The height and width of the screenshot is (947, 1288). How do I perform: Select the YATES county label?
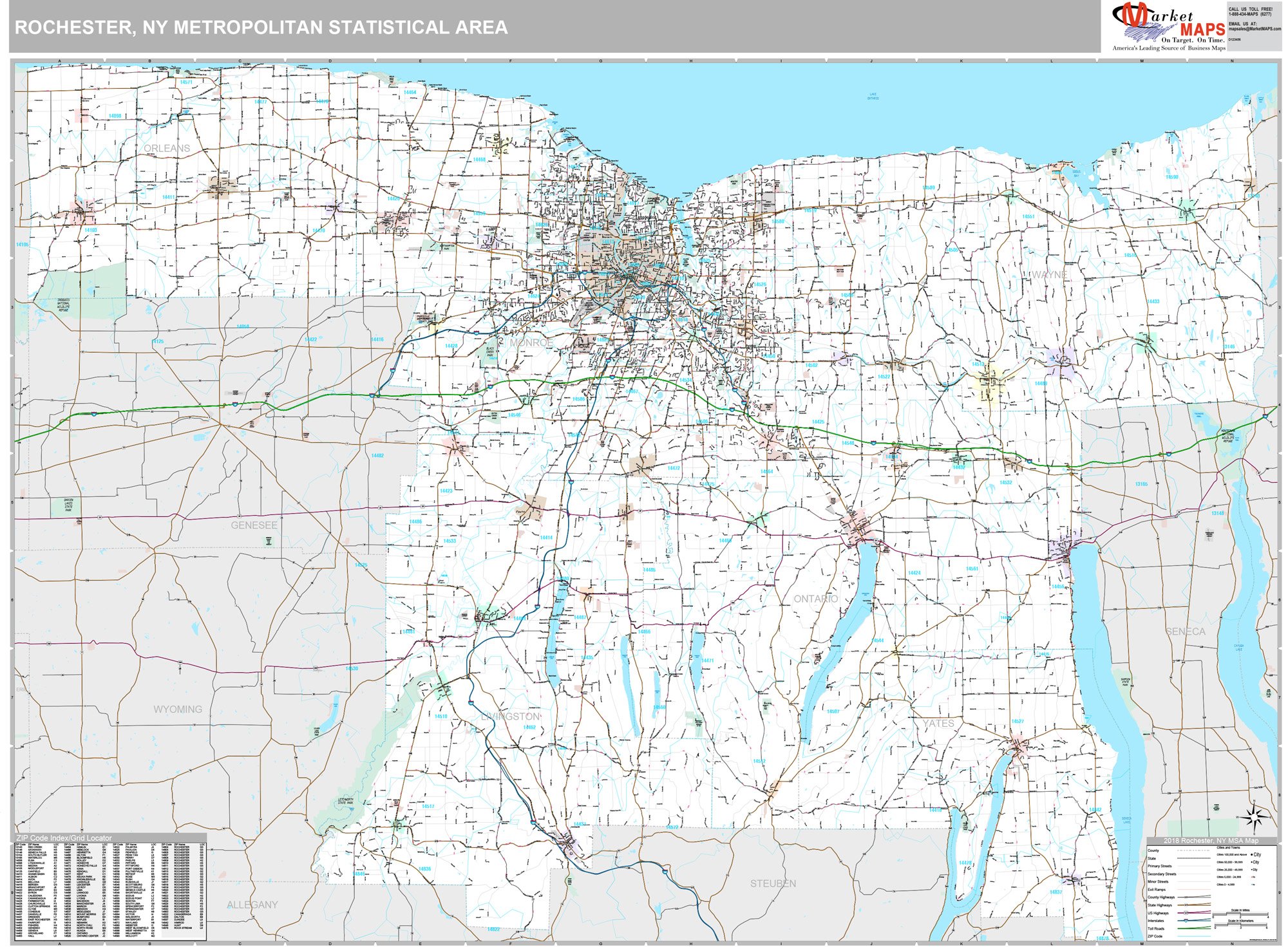click(938, 724)
